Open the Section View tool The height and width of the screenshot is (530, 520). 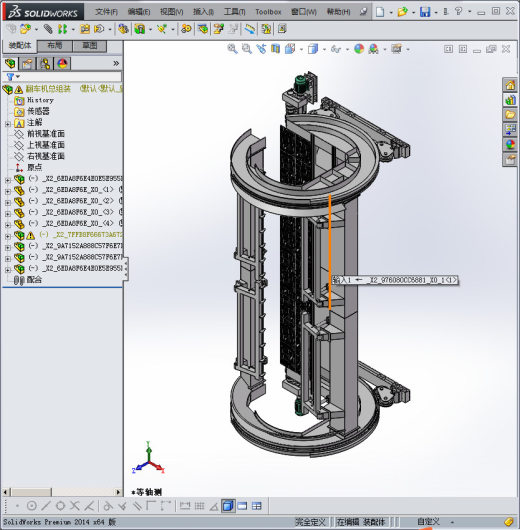pos(276,49)
